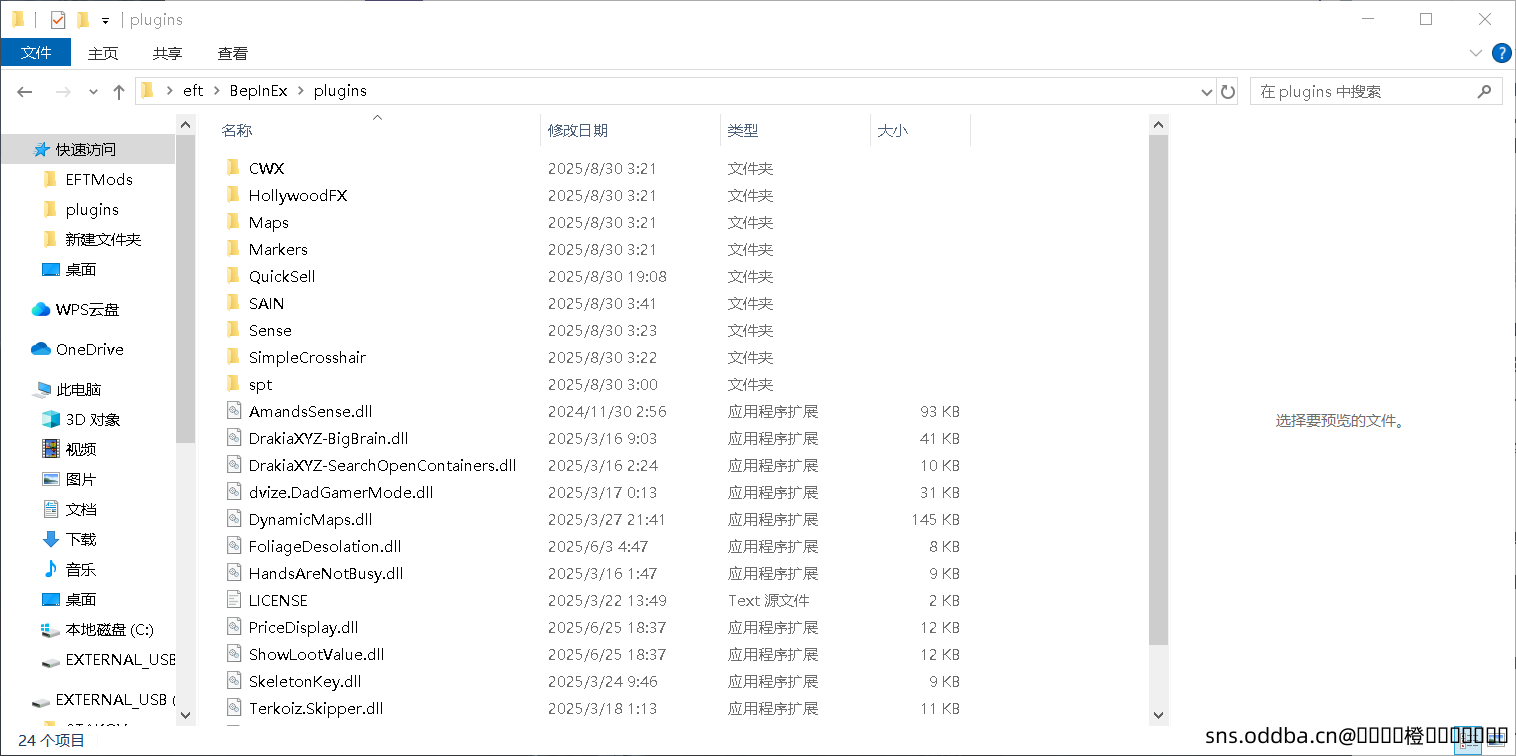Viewport: 1516px width, 756px height.
Task: Click file name HandsAreNotBusy.dll
Action: pos(326,573)
